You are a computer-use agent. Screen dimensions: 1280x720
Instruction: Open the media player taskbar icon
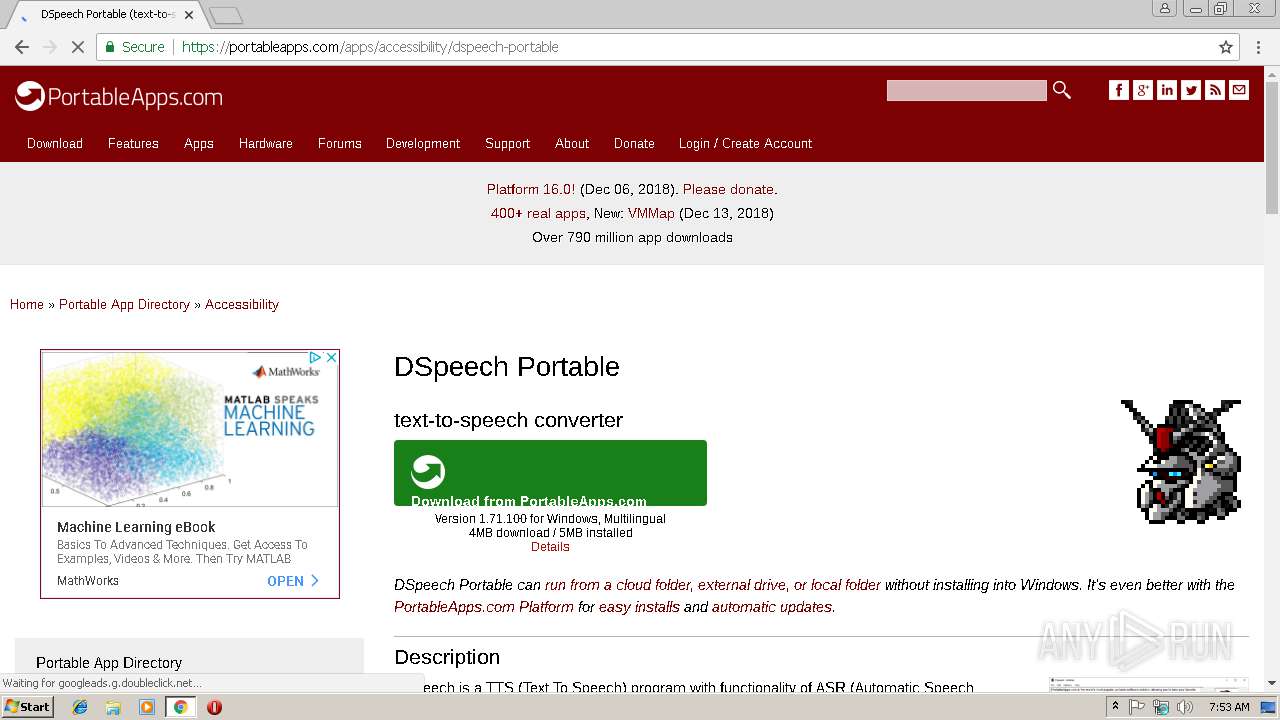tap(147, 707)
